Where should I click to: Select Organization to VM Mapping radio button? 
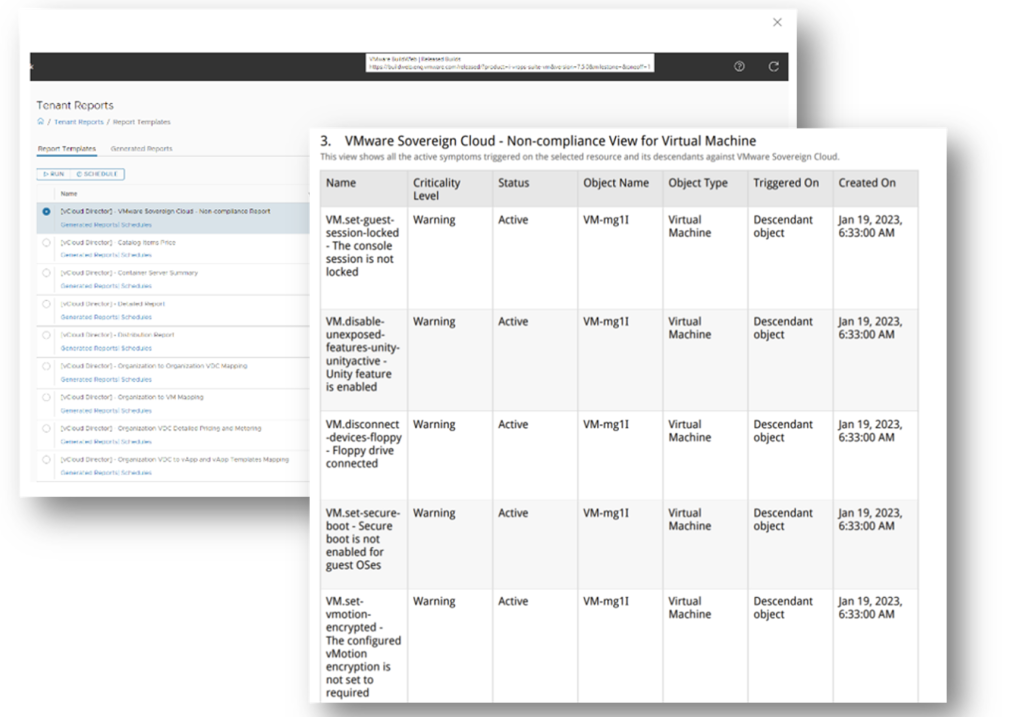coord(46,397)
